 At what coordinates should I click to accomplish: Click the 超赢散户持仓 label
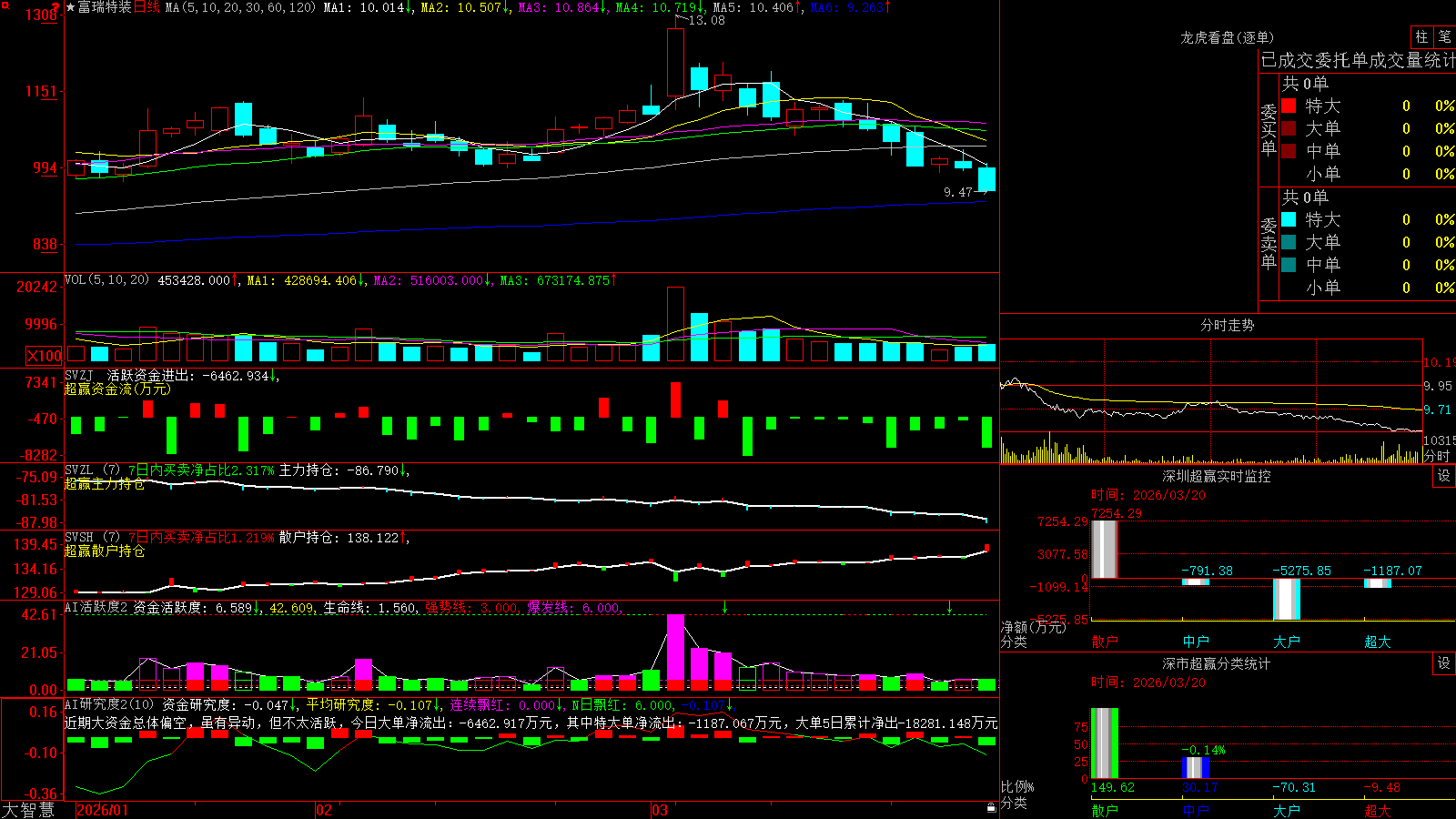point(105,551)
